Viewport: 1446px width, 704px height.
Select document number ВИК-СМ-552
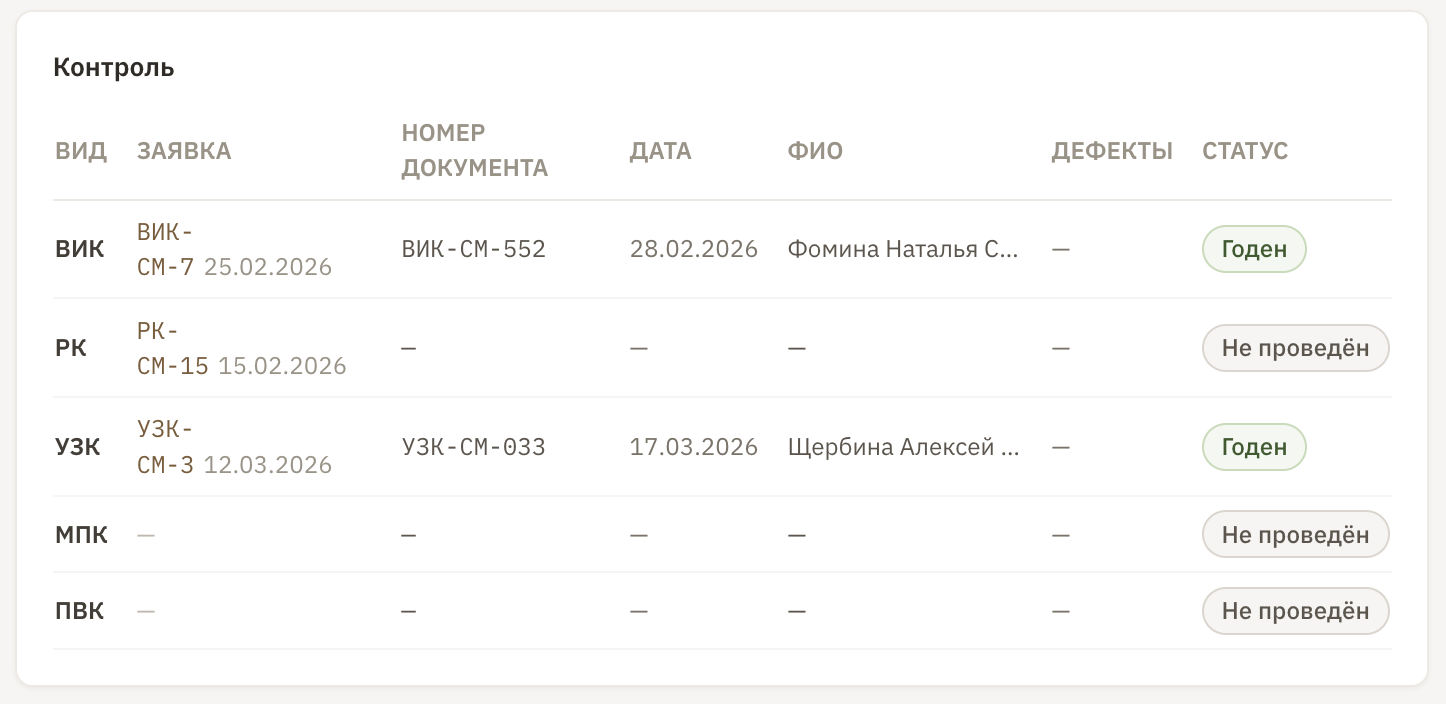click(x=474, y=249)
